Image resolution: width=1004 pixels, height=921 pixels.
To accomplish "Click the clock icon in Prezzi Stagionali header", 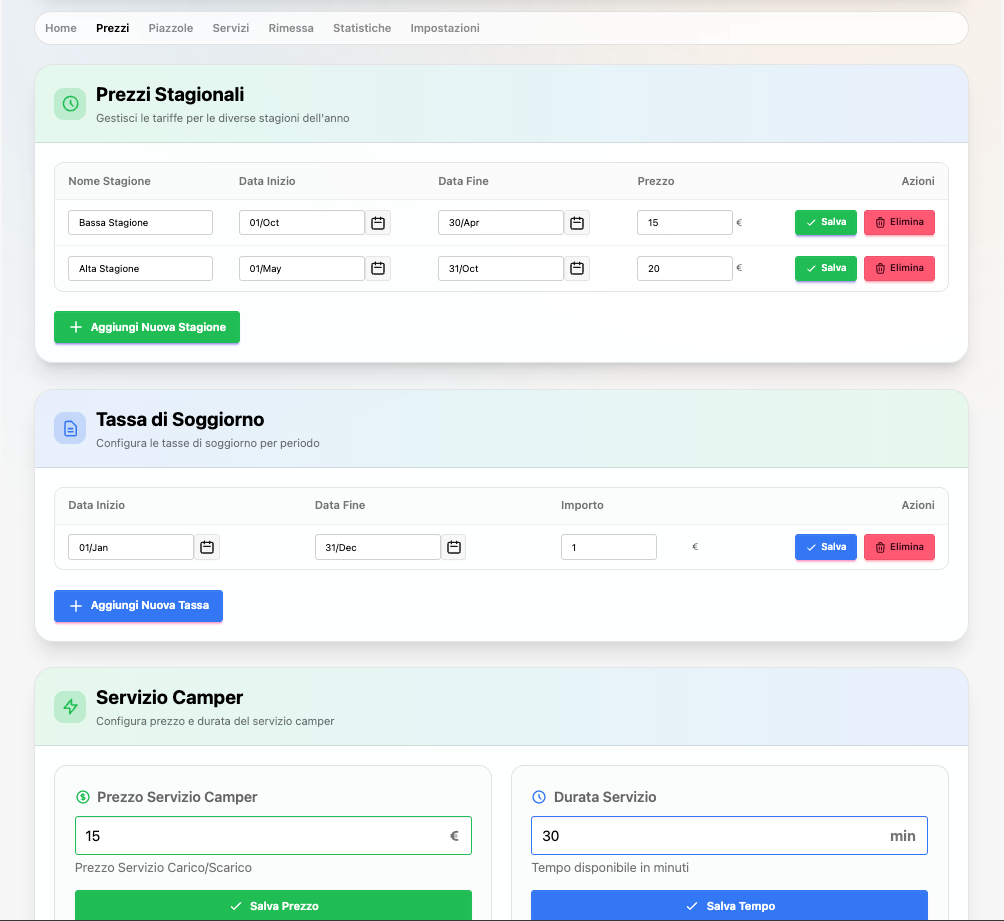I will (69, 103).
